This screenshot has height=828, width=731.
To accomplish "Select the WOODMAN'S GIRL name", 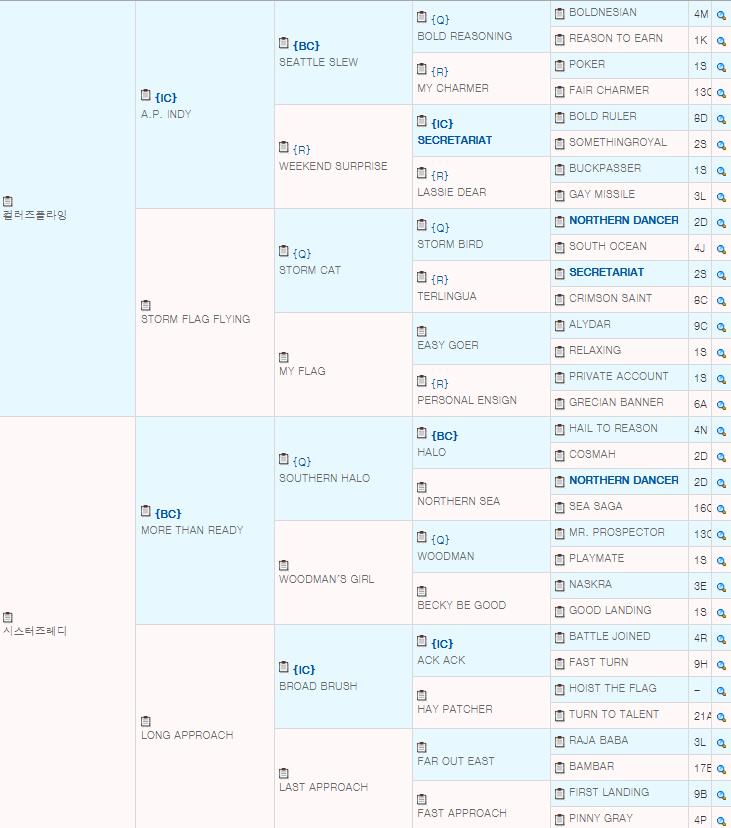I will (x=326, y=579).
